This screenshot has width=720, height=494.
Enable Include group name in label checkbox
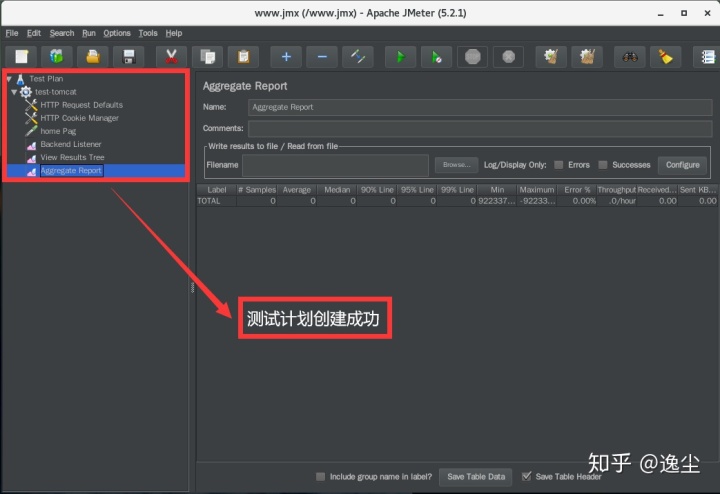pos(321,477)
